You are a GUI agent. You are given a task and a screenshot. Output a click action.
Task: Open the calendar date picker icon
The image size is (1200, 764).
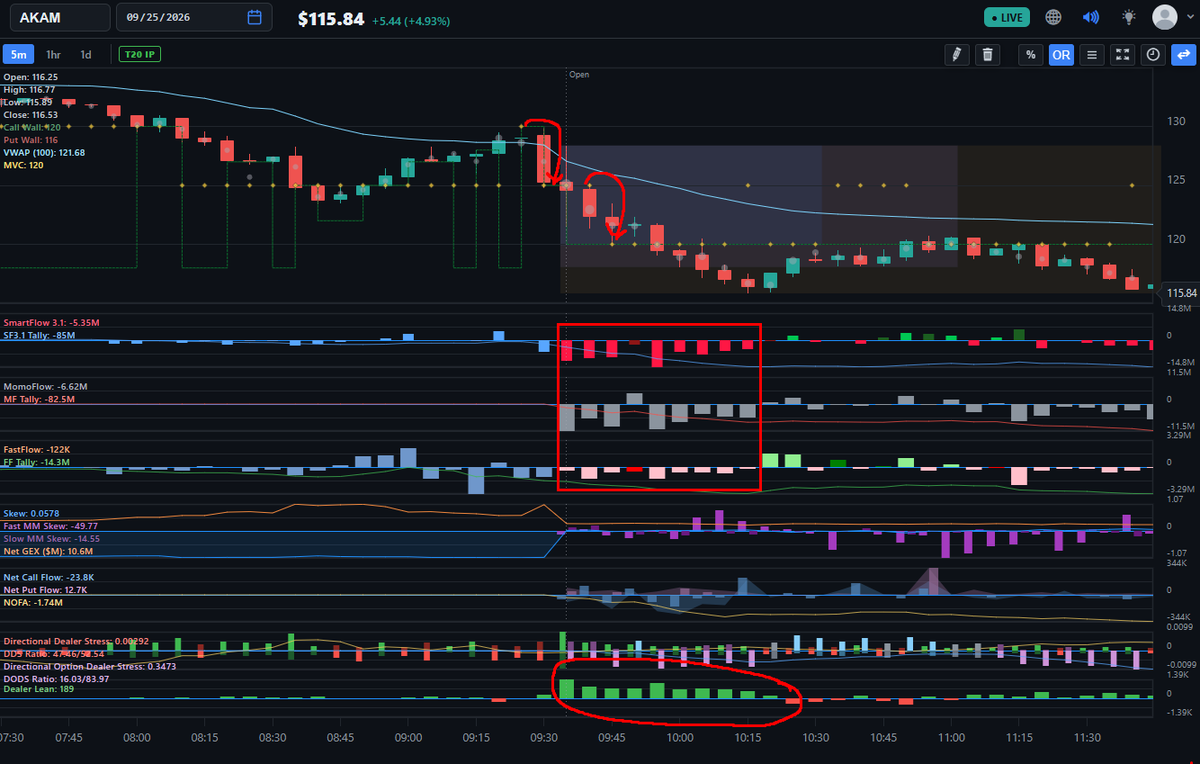(254, 17)
